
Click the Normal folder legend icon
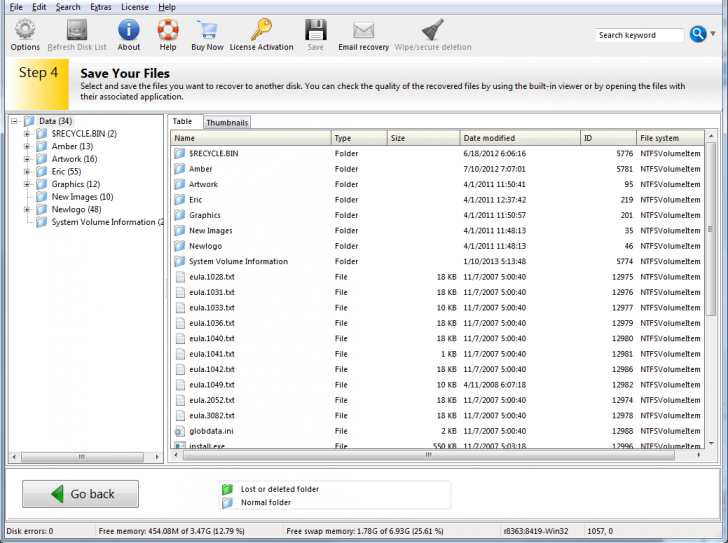pos(228,503)
